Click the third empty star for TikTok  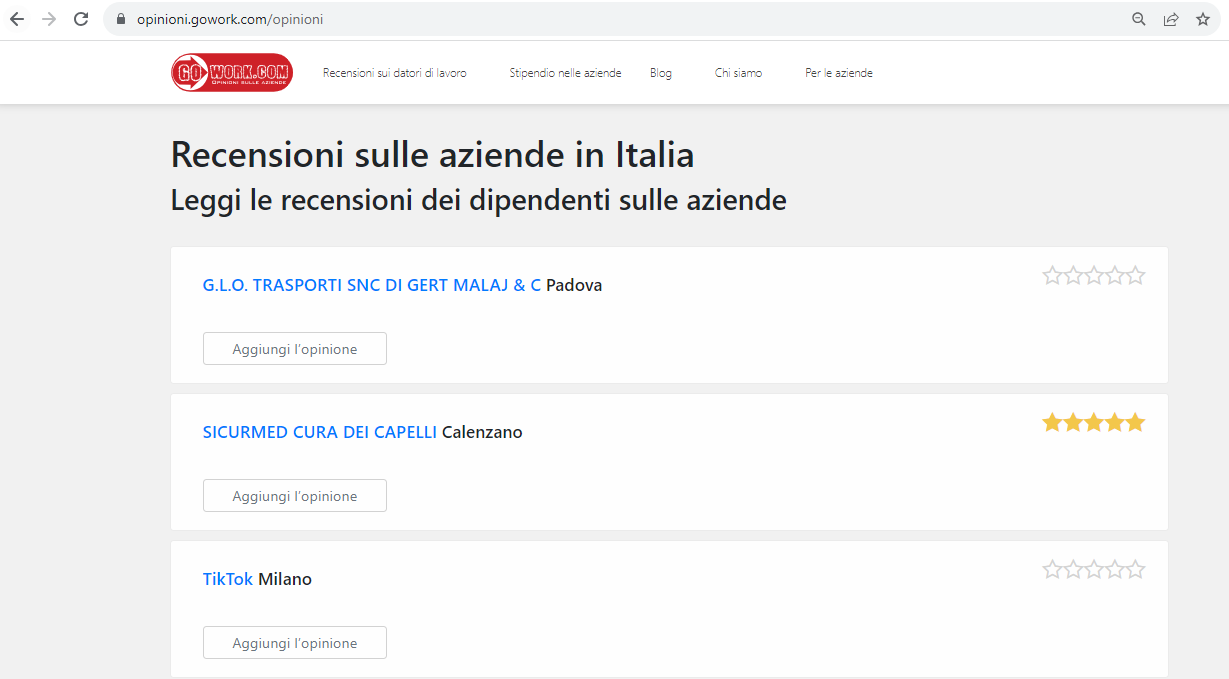pyautogui.click(x=1094, y=569)
